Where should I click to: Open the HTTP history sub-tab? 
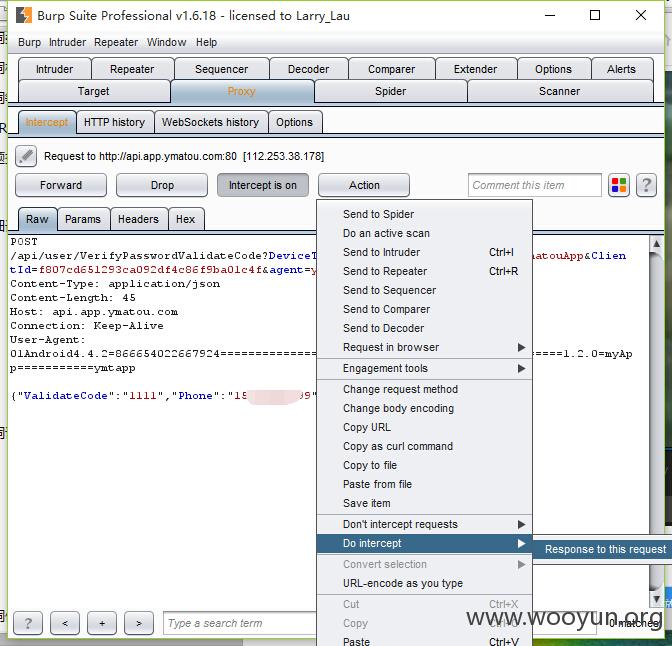114,122
